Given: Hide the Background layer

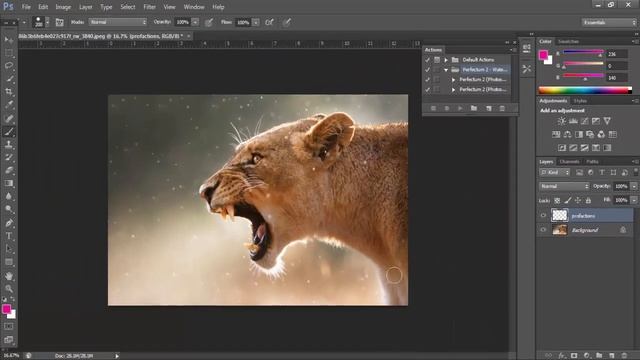Looking at the screenshot, I should pyautogui.click(x=543, y=230).
